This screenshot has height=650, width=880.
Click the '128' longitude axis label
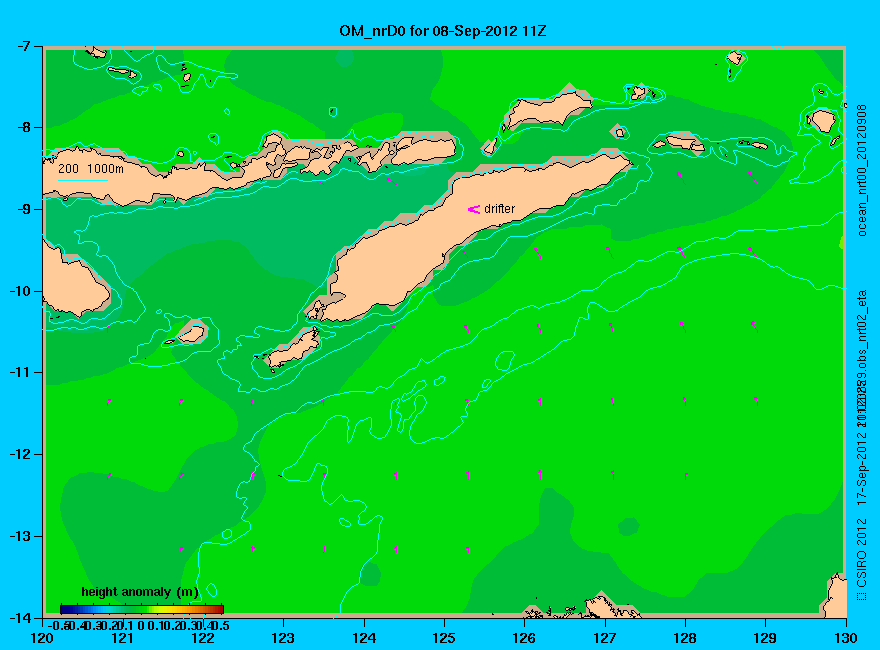685,638
